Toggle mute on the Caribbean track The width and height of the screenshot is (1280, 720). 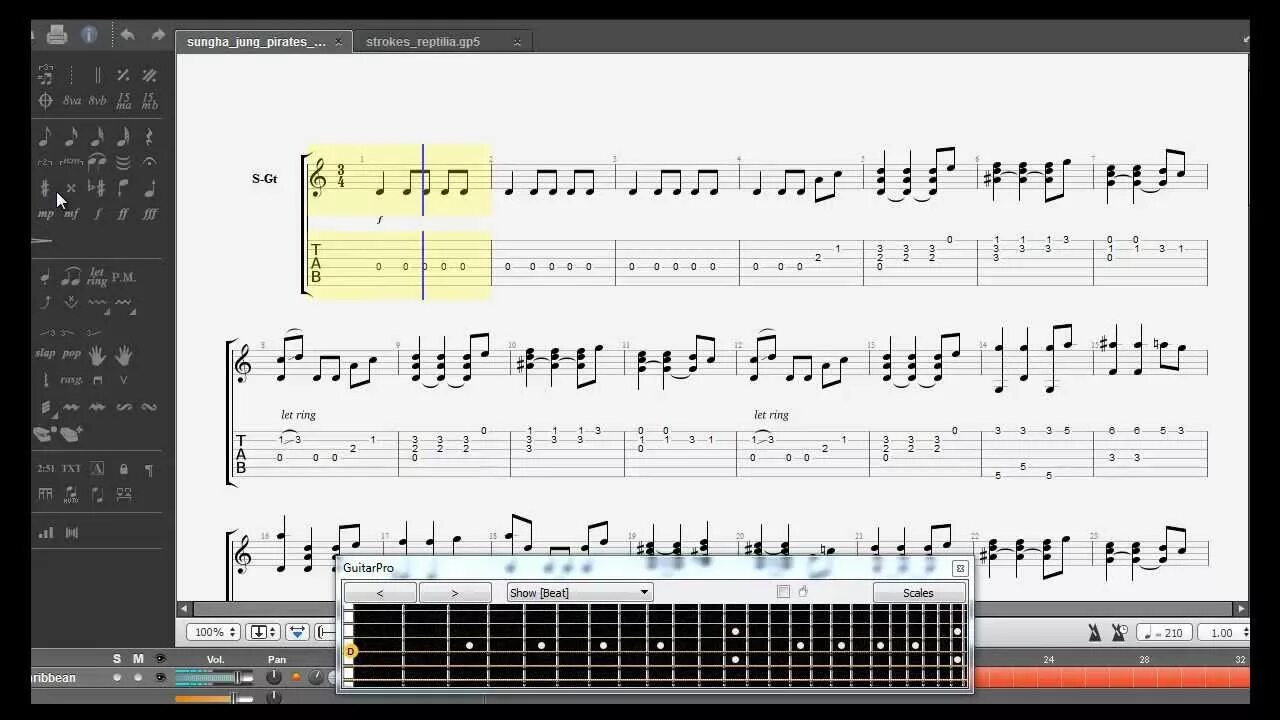click(138, 677)
